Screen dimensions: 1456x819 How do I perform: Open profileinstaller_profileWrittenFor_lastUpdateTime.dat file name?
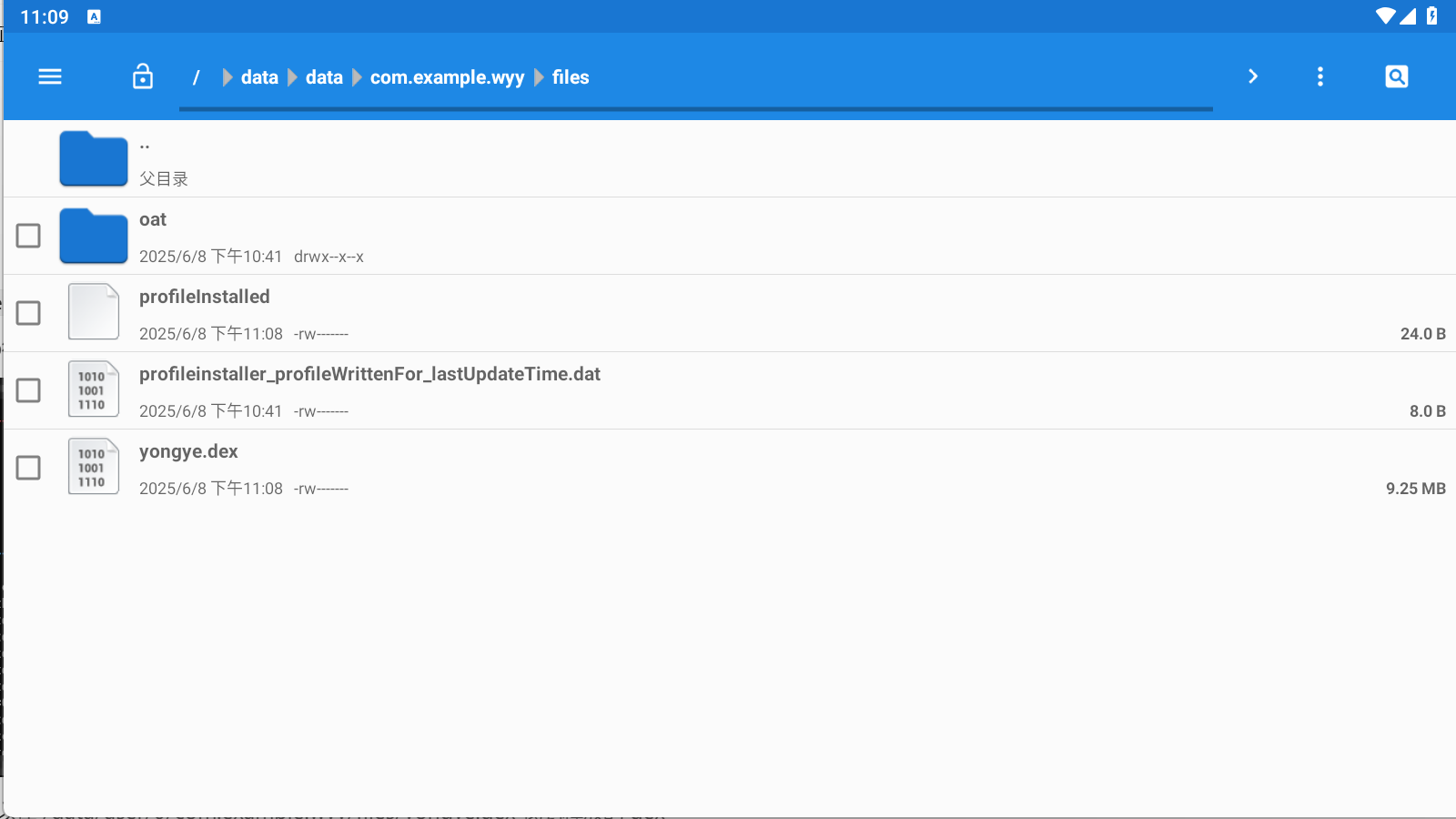click(369, 374)
